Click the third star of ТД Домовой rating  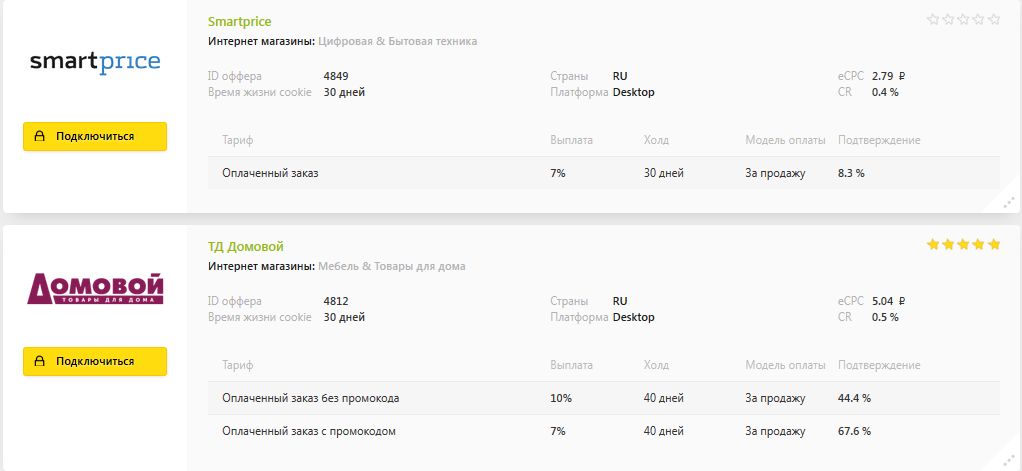(x=964, y=244)
